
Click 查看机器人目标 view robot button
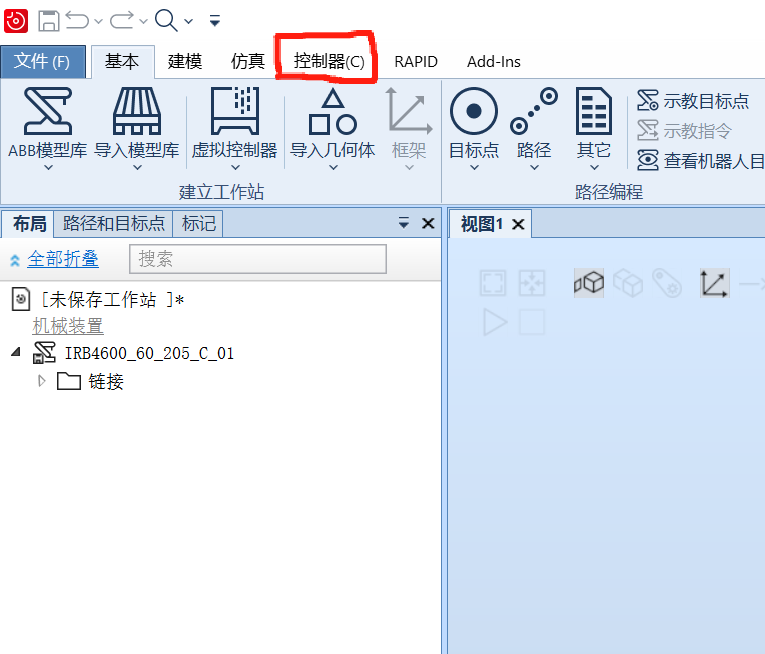[701, 161]
